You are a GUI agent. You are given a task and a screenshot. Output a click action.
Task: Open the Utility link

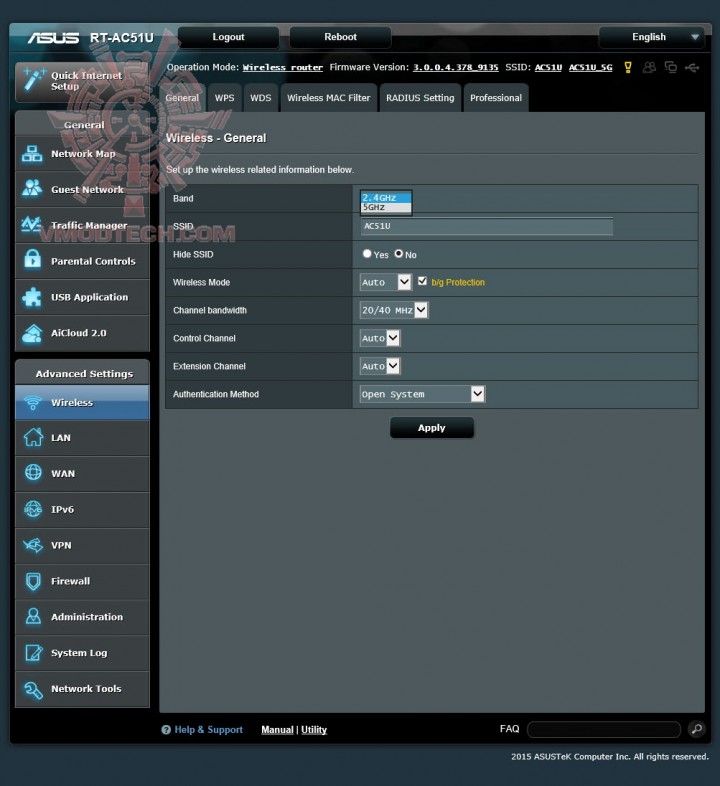click(314, 730)
